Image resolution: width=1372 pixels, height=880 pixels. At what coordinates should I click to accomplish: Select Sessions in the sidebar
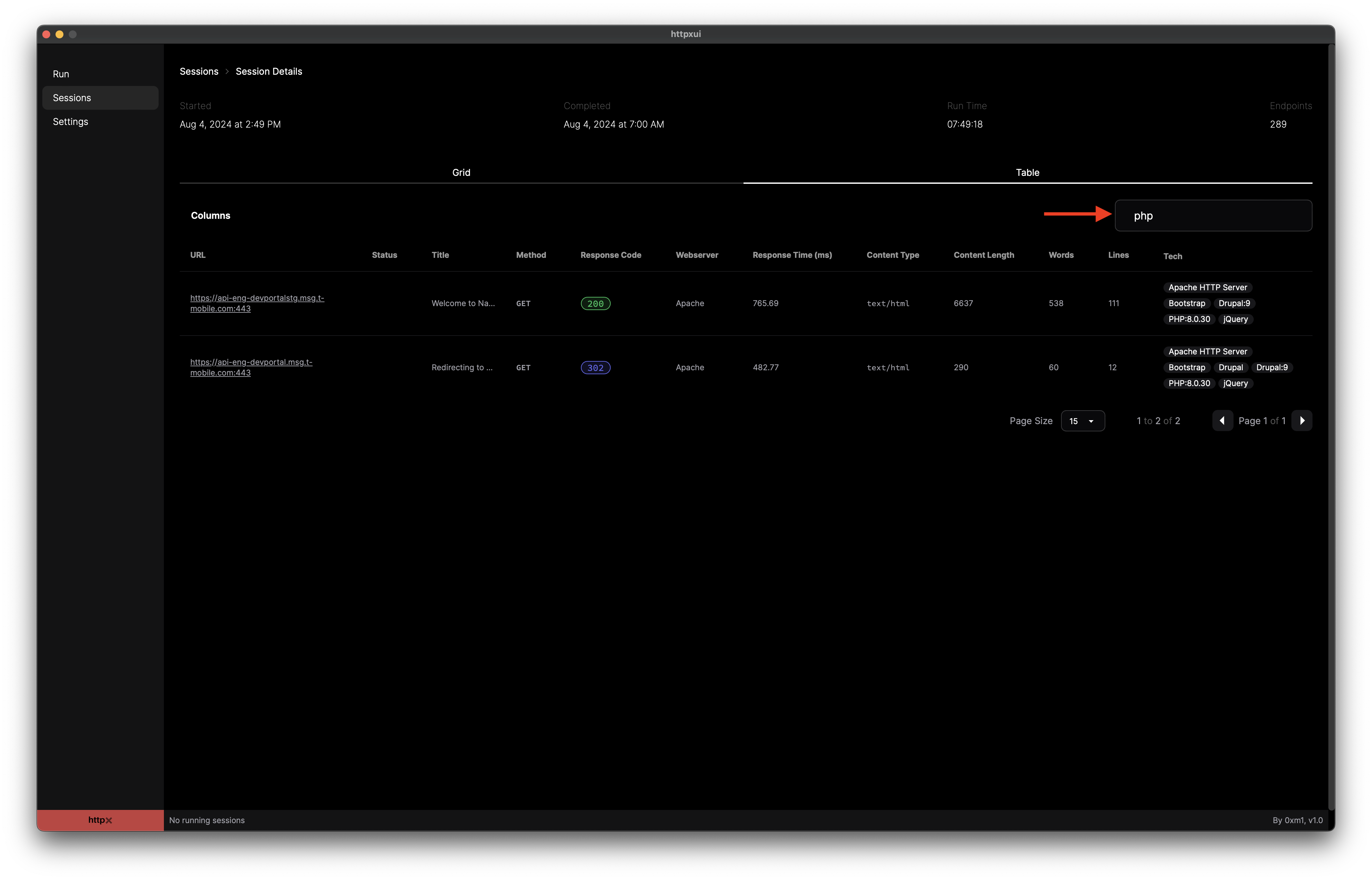(100, 98)
